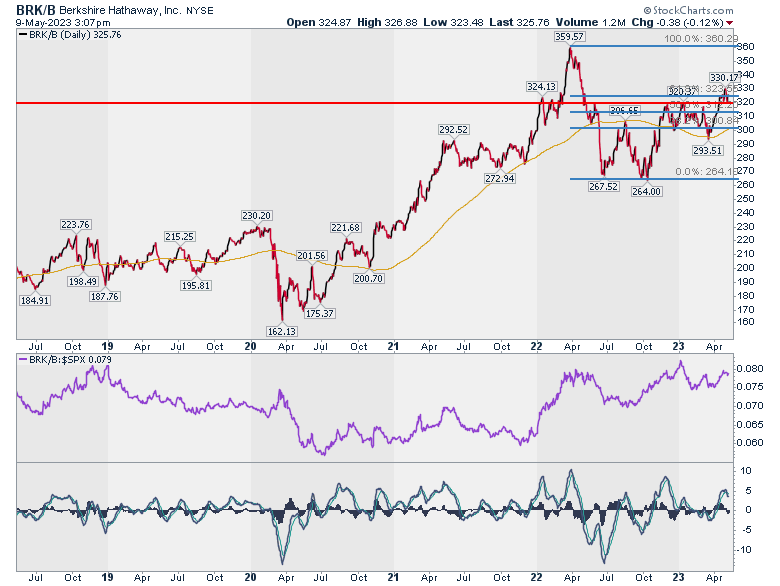Click the Low 323.48 value
Image resolution: width=780 pixels, height=586 pixels.
453,22
